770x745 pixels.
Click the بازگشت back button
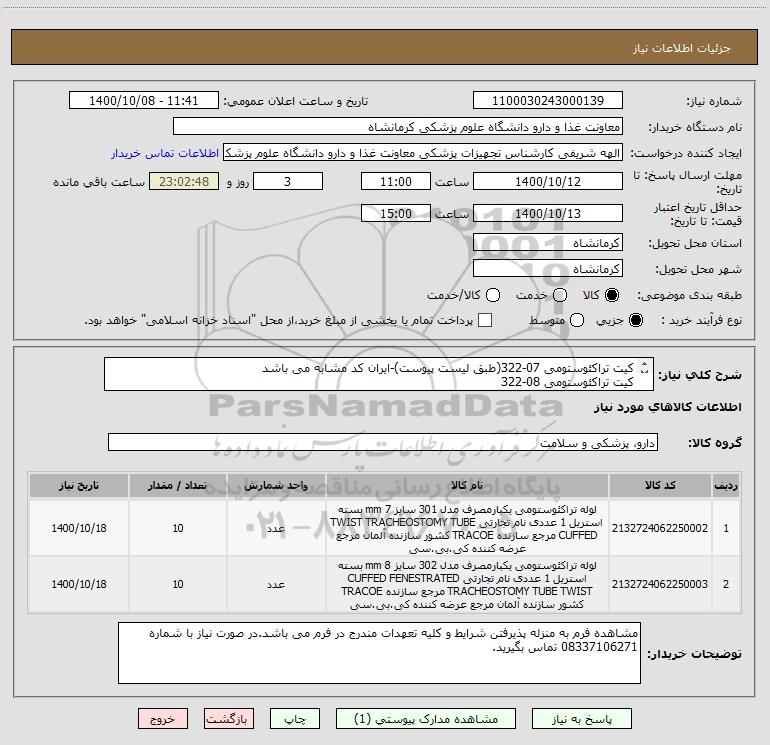[x=229, y=719]
